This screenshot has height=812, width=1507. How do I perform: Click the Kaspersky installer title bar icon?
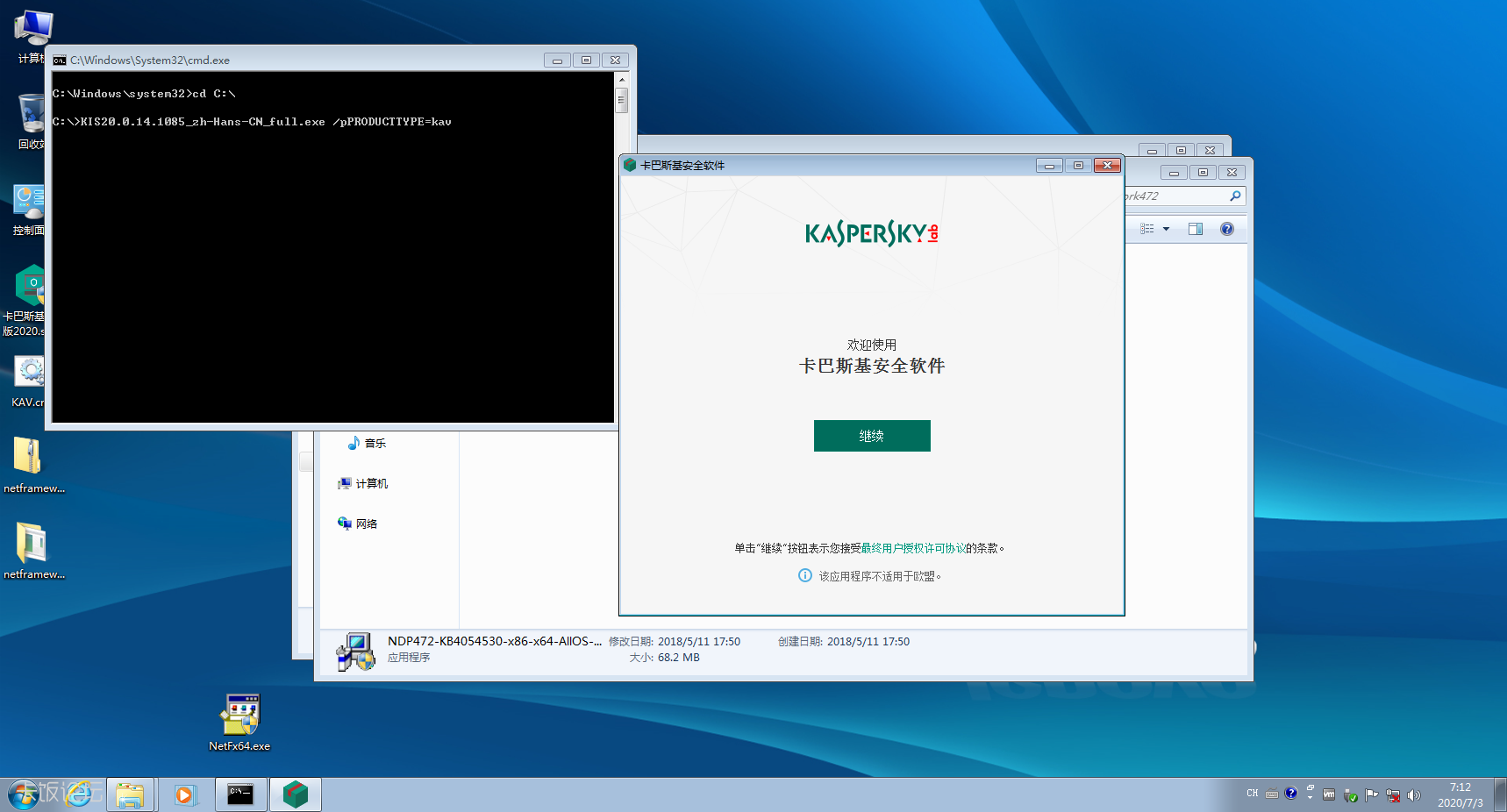(630, 165)
